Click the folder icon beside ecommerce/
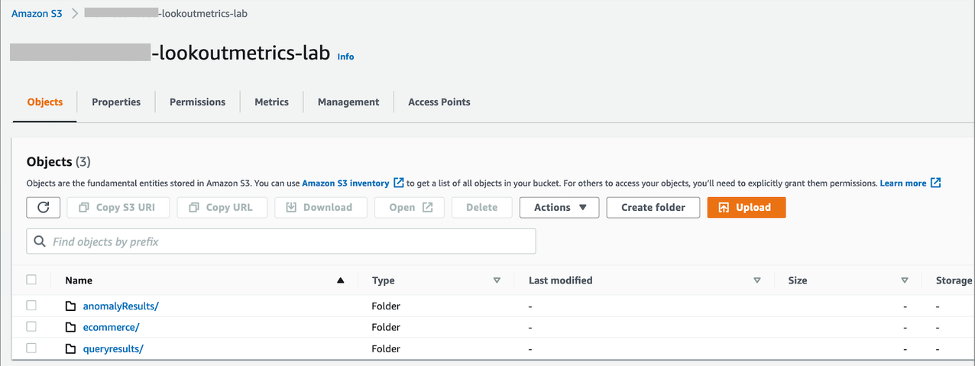Image resolution: width=977 pixels, height=366 pixels. pyautogui.click(x=70, y=327)
